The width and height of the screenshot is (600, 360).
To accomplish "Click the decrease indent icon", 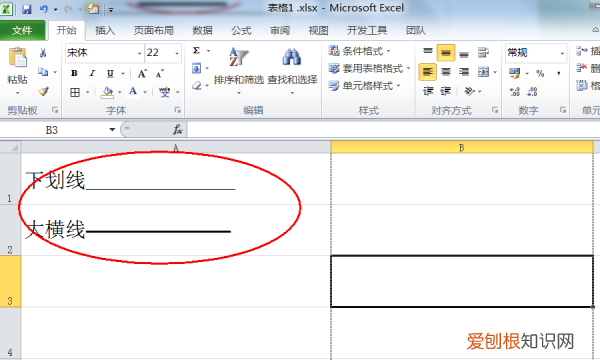I will click(x=428, y=91).
